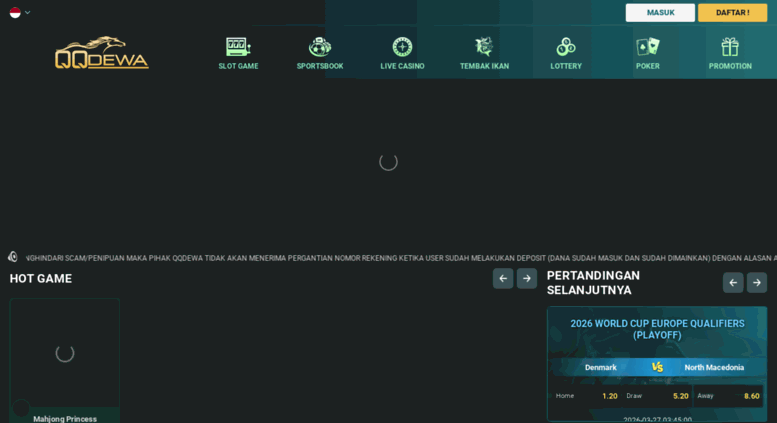Show next Hot Game with right arrow

click(527, 278)
